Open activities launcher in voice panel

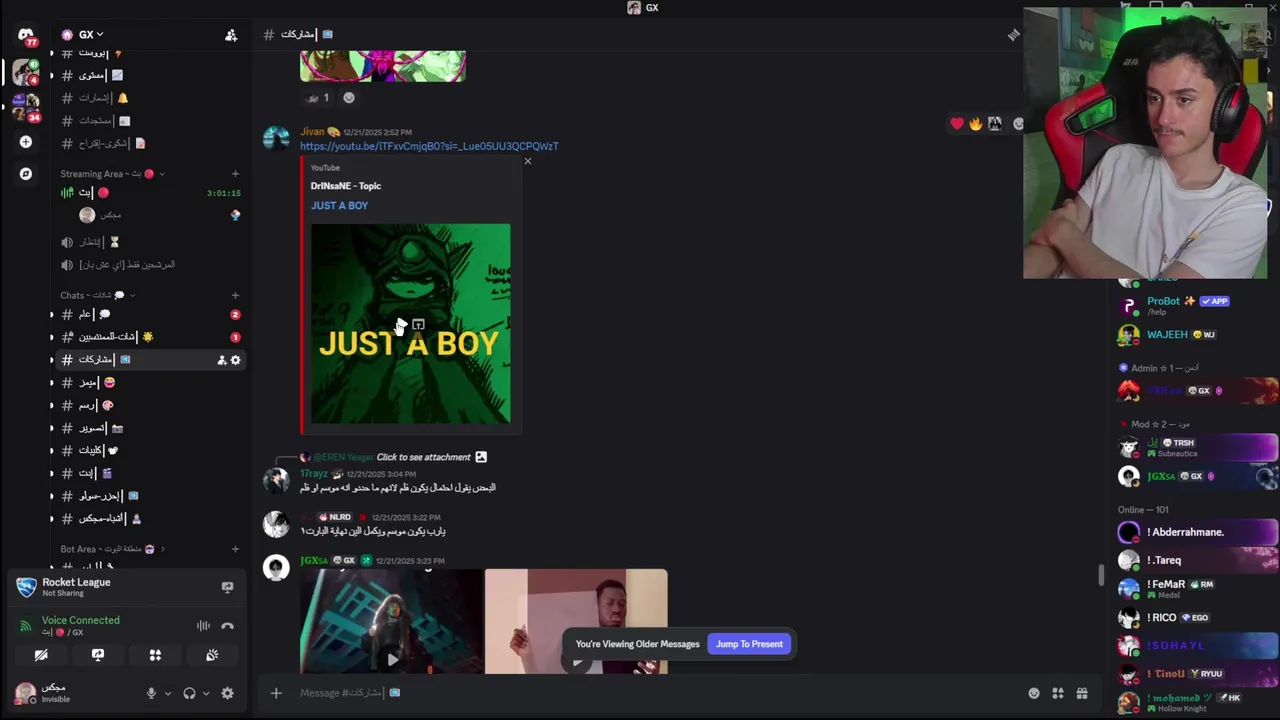[x=155, y=655]
